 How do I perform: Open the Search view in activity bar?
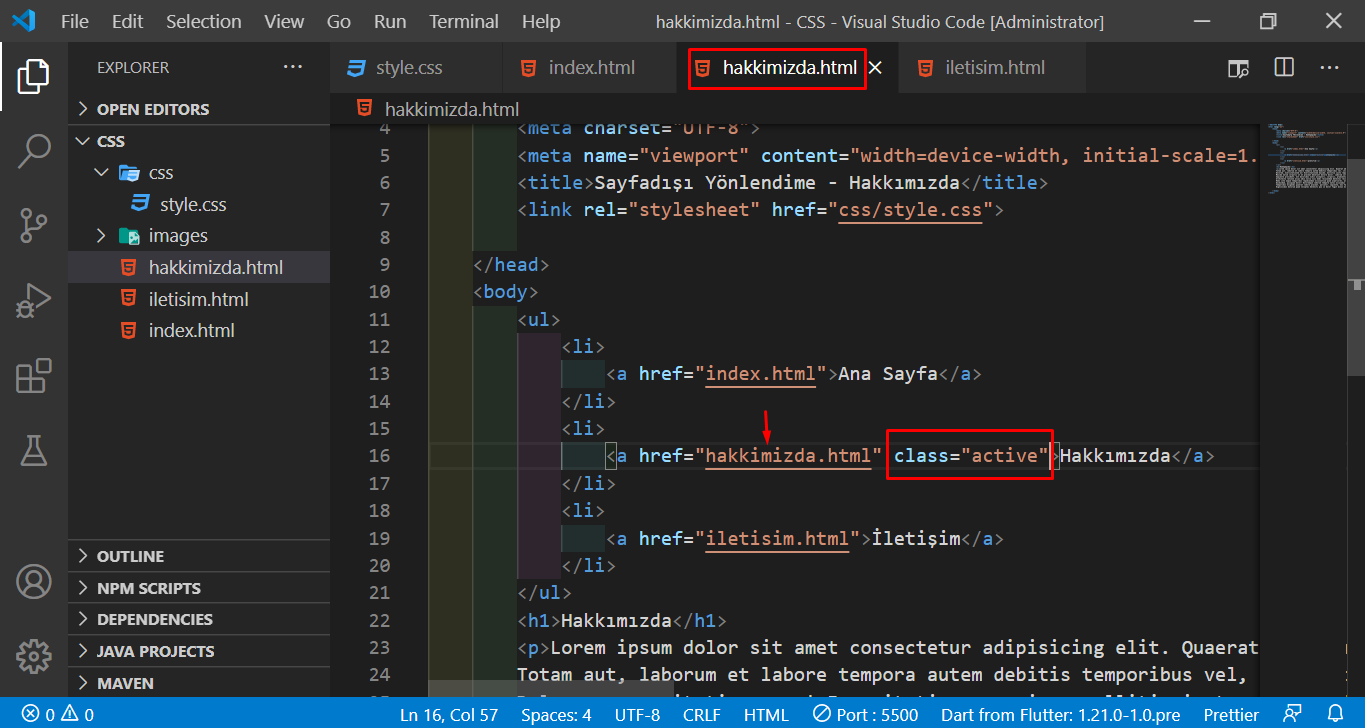[34, 151]
